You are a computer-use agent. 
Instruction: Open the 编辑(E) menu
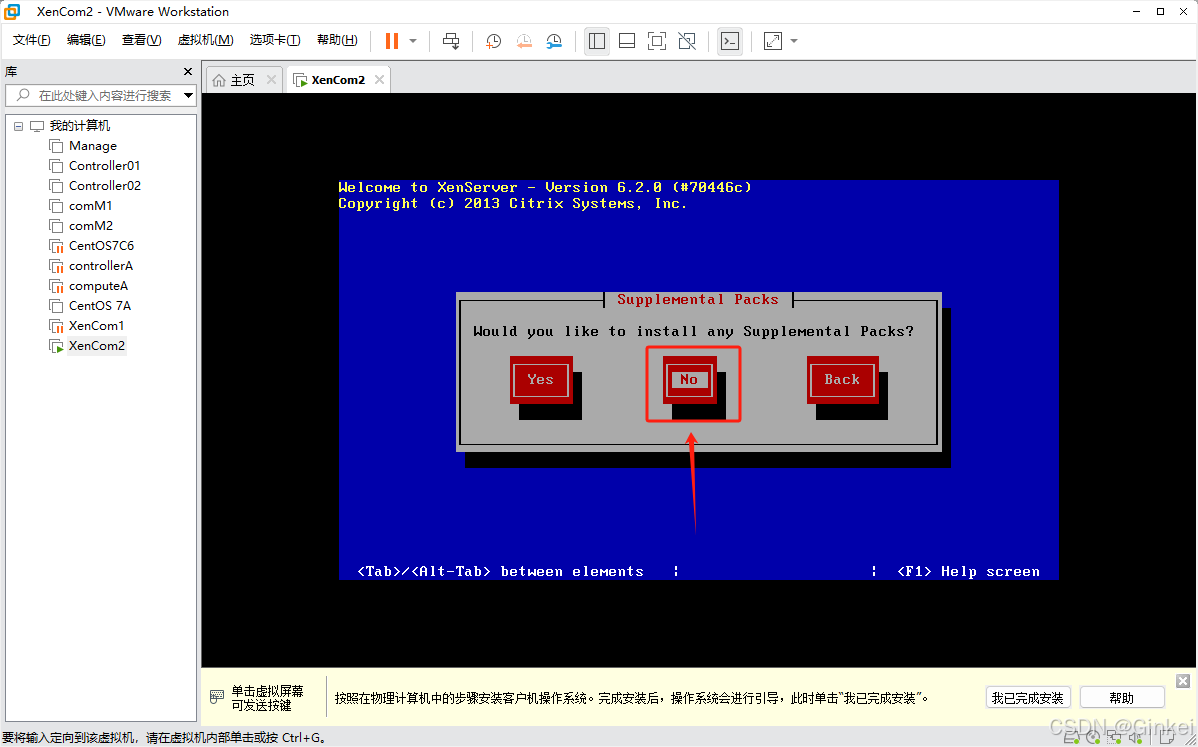coord(86,40)
